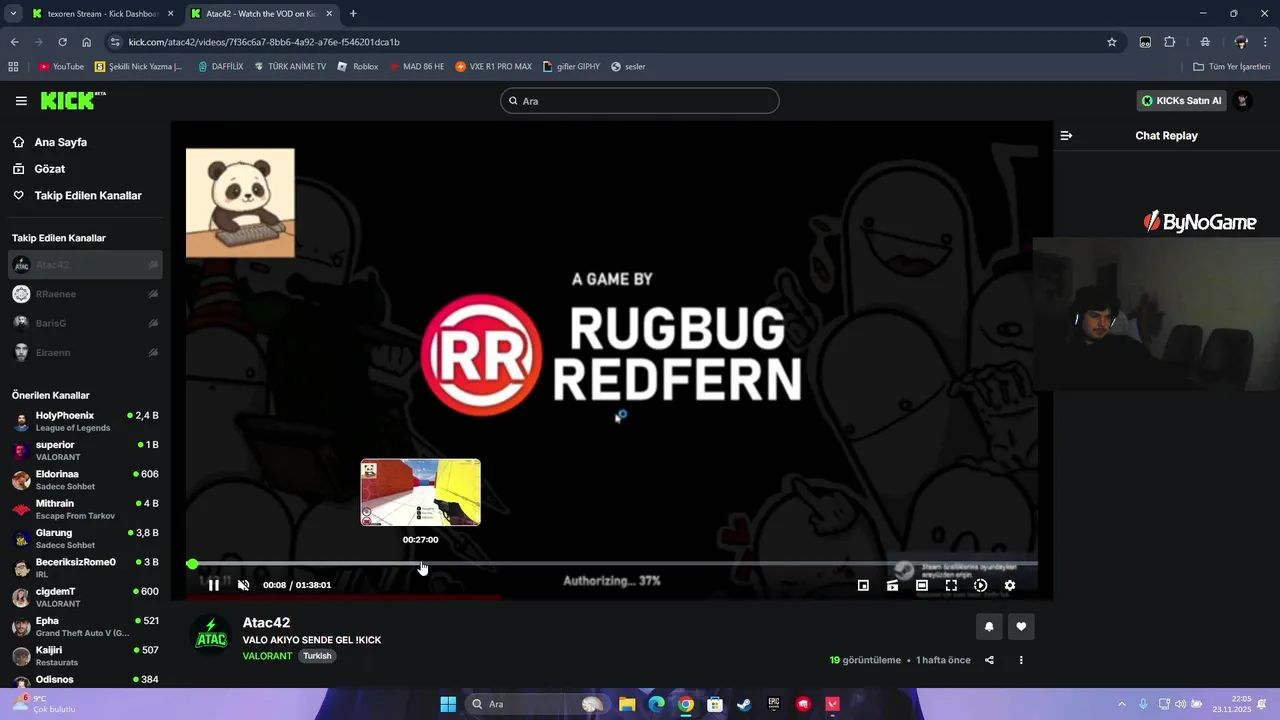Open Chrome tab search dropdown
Screen dimensions: 1280x720
[x=13, y=14]
